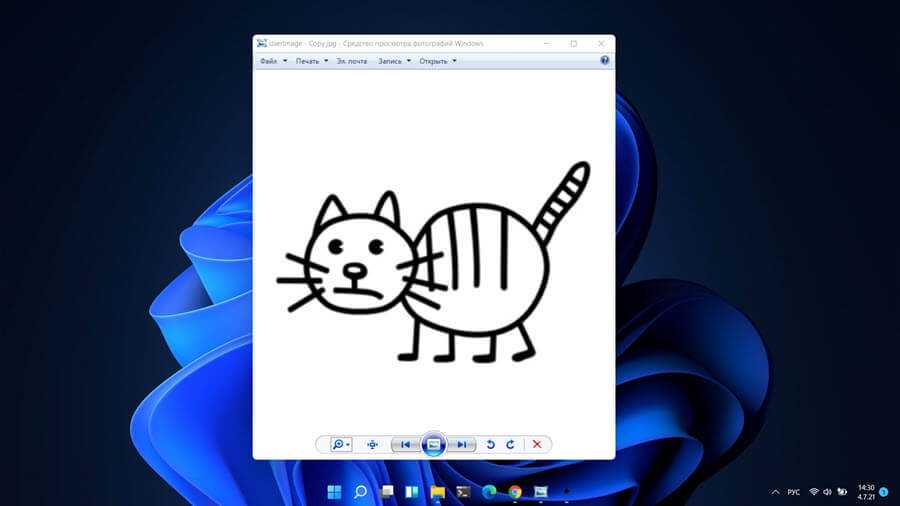Open the Файл menu

click(273, 61)
